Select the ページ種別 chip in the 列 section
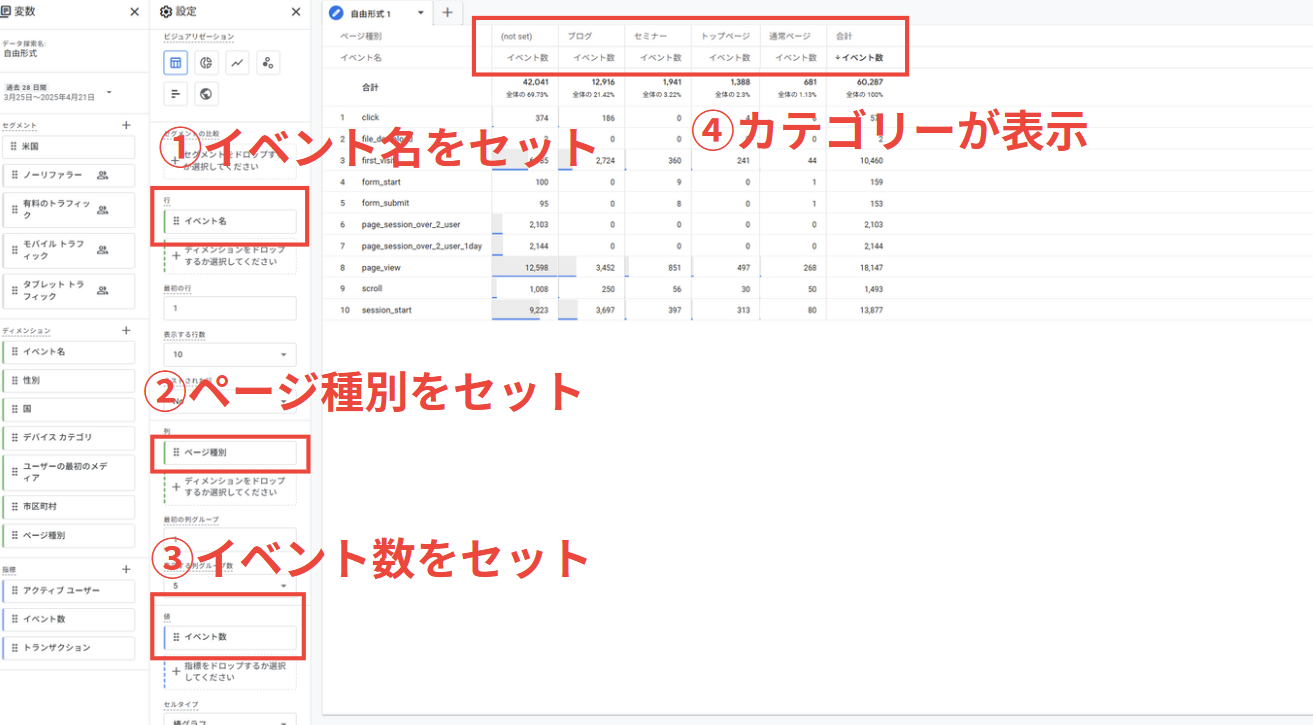Image resolution: width=1313 pixels, height=725 pixels. pyautogui.click(x=230, y=453)
